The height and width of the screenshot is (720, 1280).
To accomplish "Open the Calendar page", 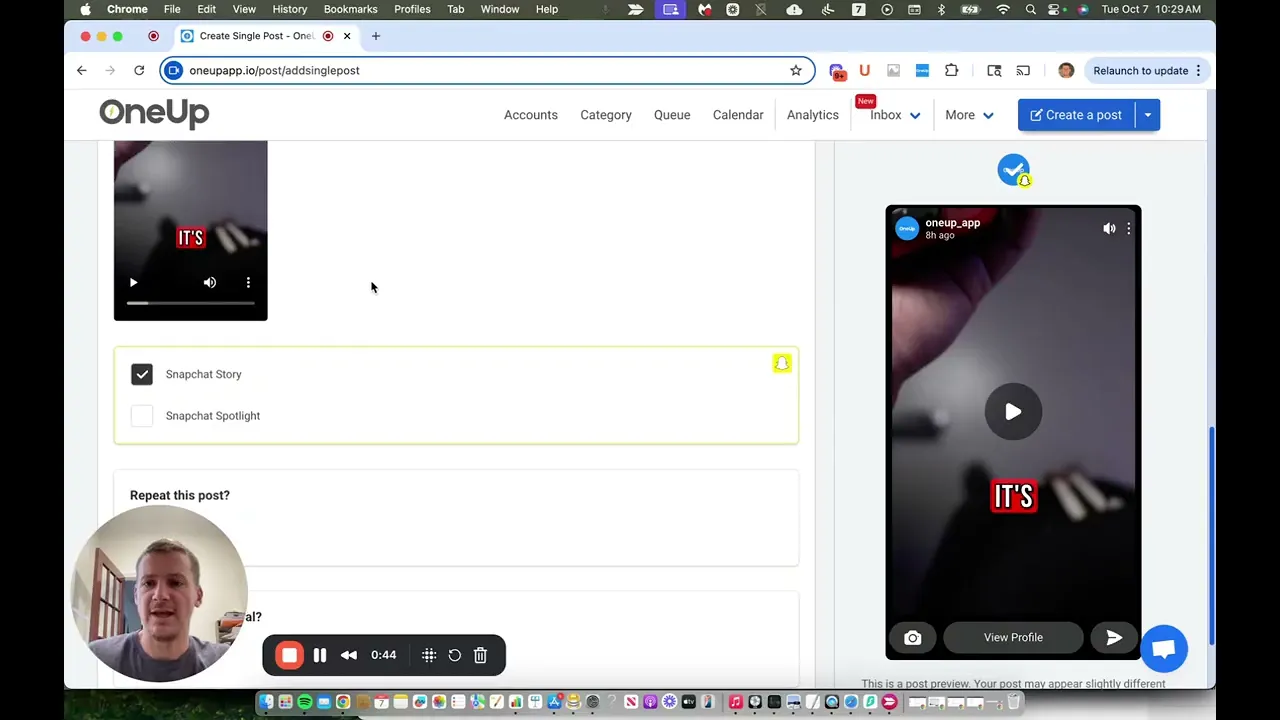I will (738, 115).
